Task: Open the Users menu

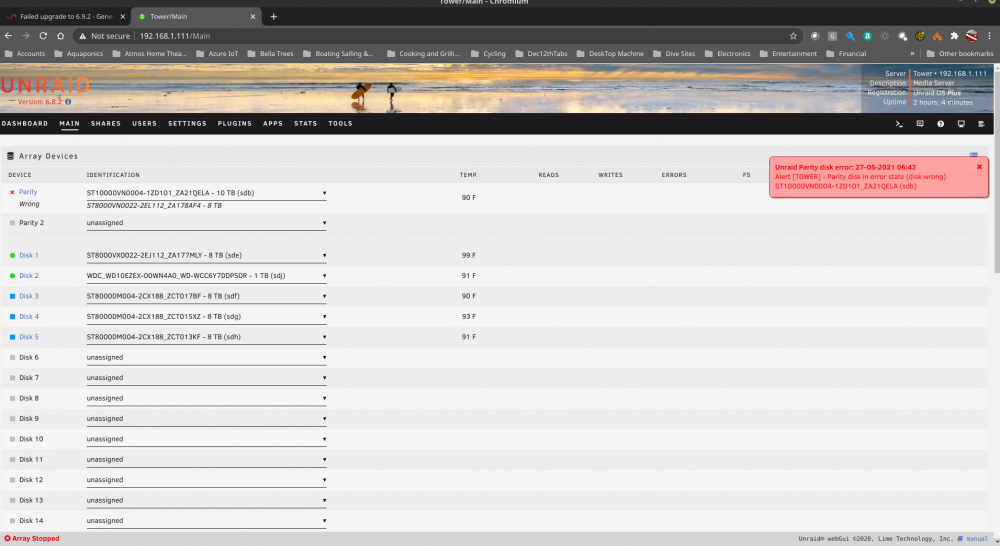Action: click(144, 124)
